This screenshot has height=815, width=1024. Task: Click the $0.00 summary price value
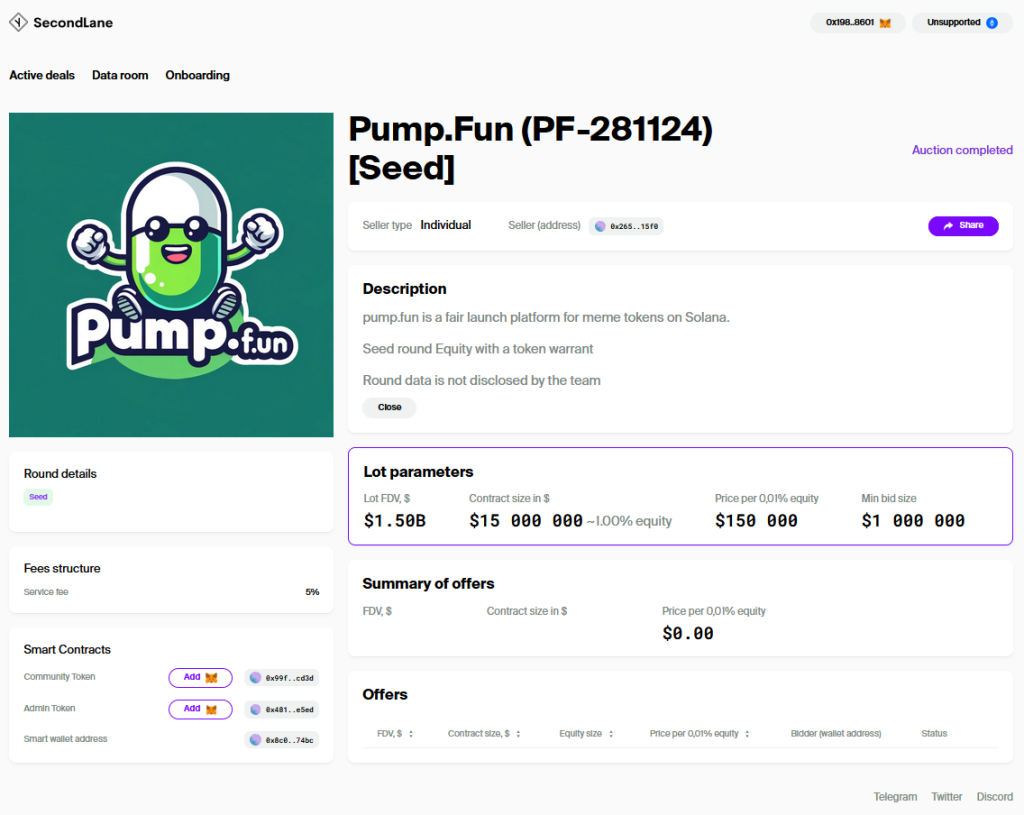click(x=688, y=633)
